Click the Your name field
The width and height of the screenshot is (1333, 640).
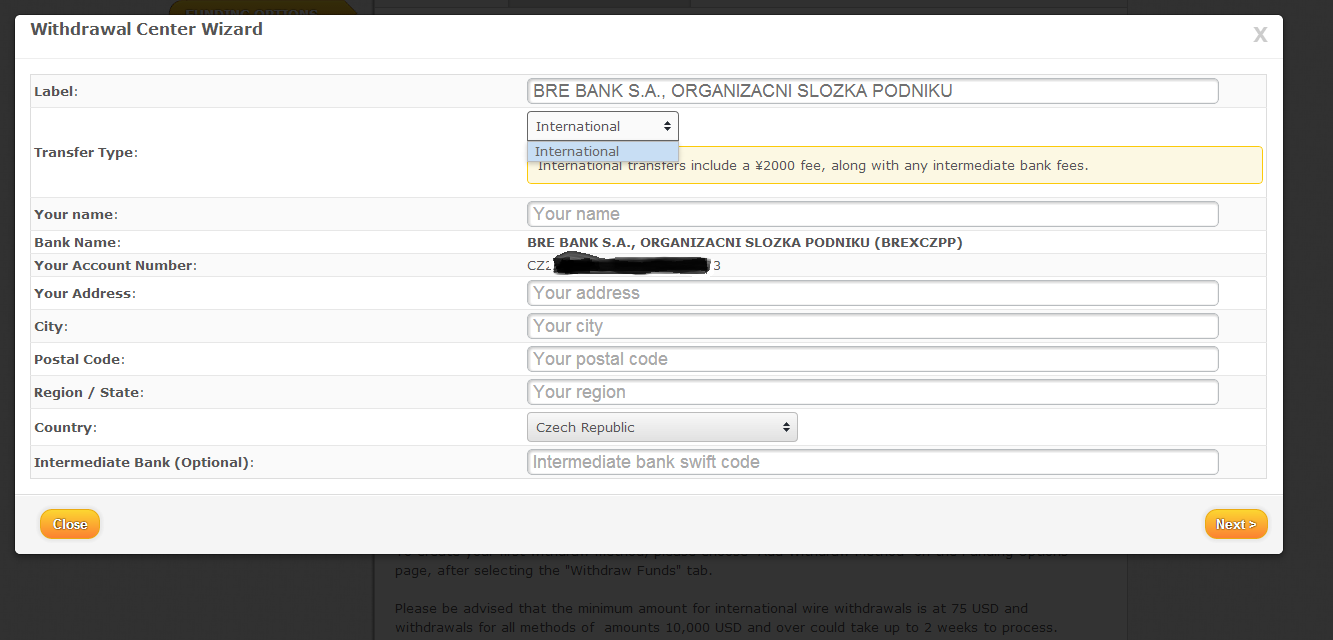(x=873, y=214)
